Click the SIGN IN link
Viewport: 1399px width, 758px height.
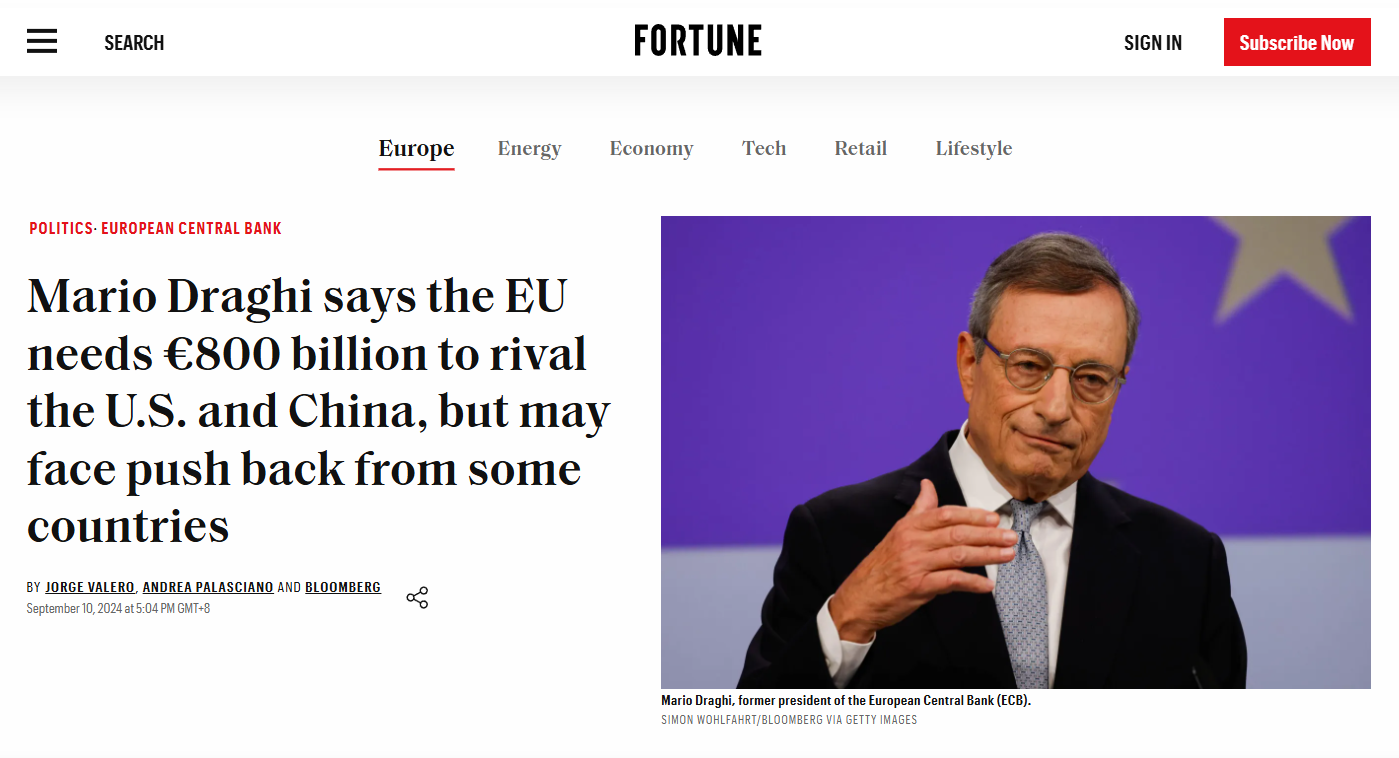[x=1152, y=43]
